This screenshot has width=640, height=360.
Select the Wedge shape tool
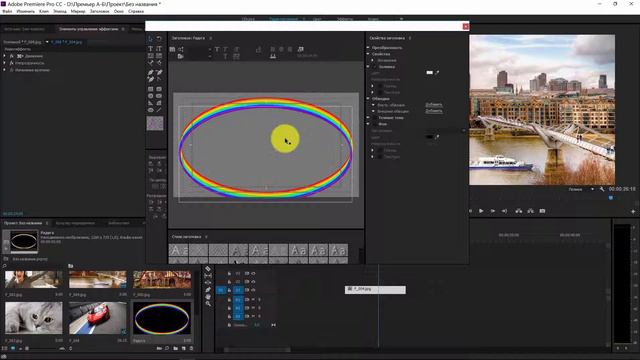pyautogui.click(x=150, y=103)
